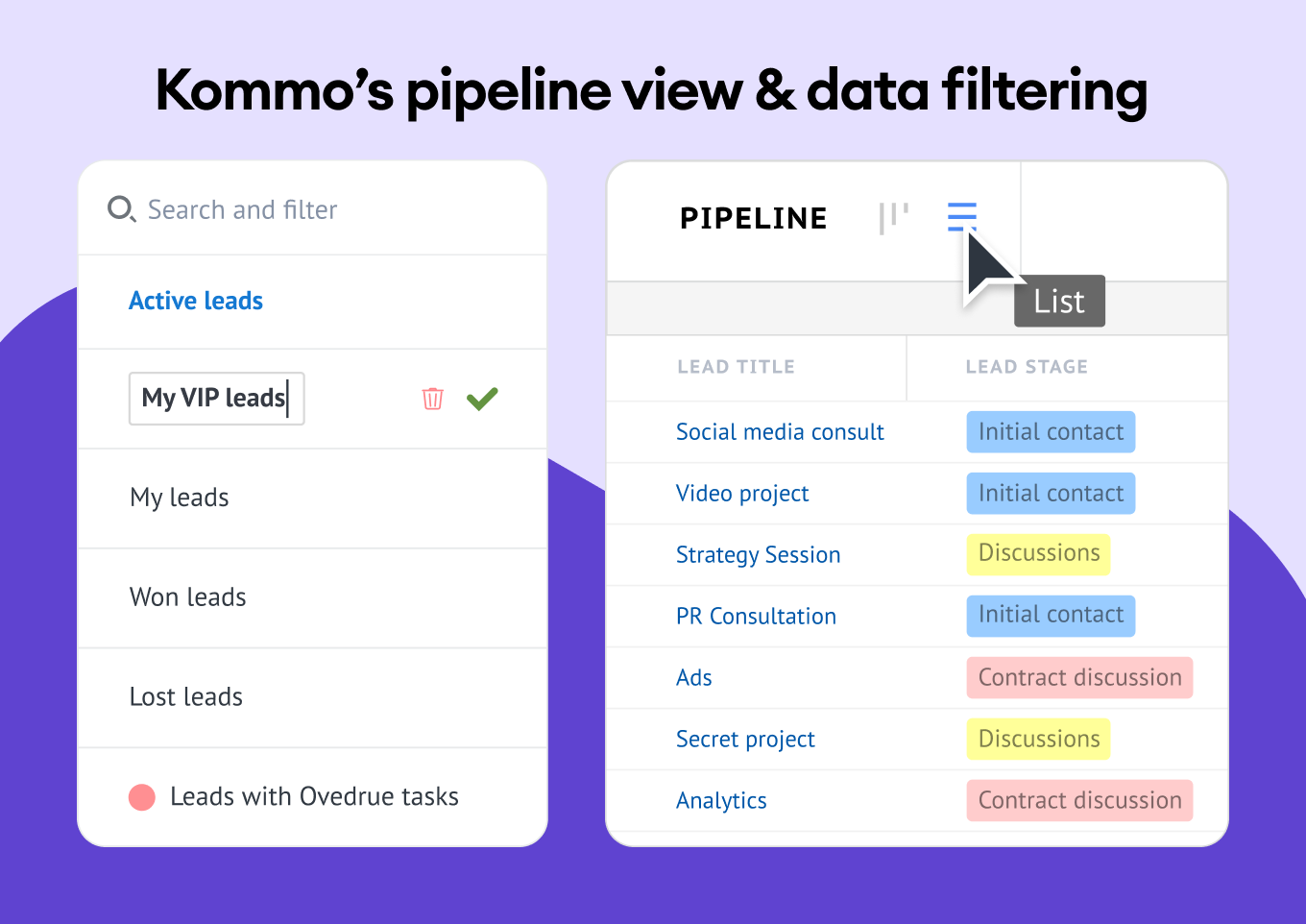Select the Active leads filter

pyautogui.click(x=196, y=301)
